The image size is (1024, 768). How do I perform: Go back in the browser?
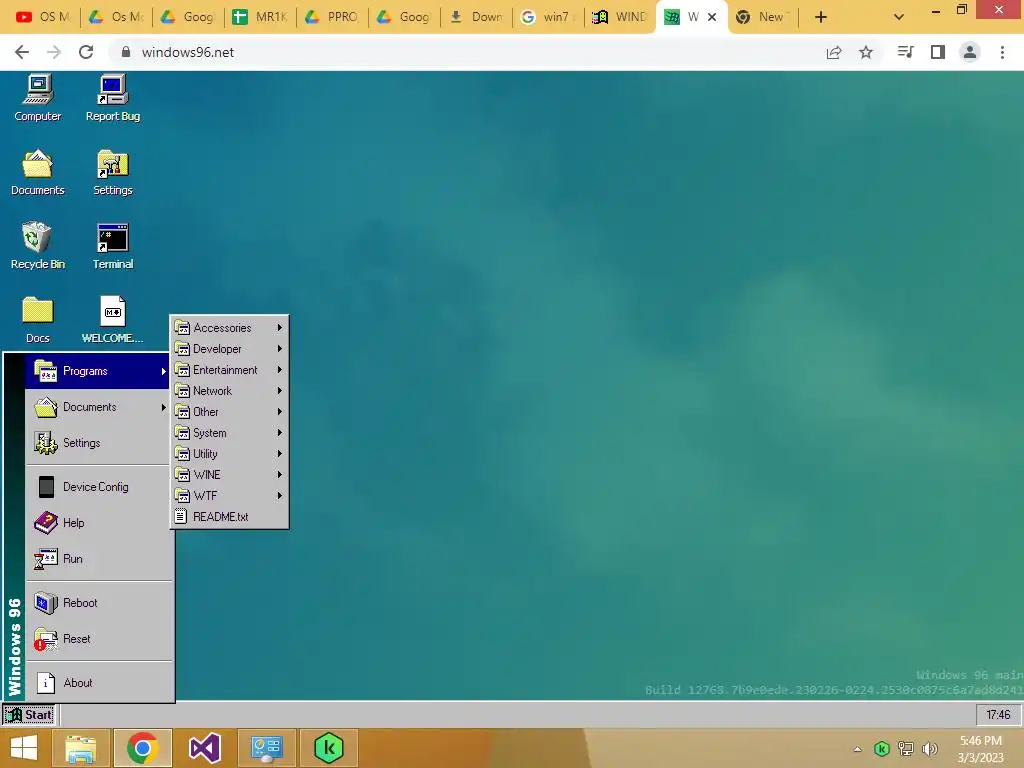click(x=22, y=52)
